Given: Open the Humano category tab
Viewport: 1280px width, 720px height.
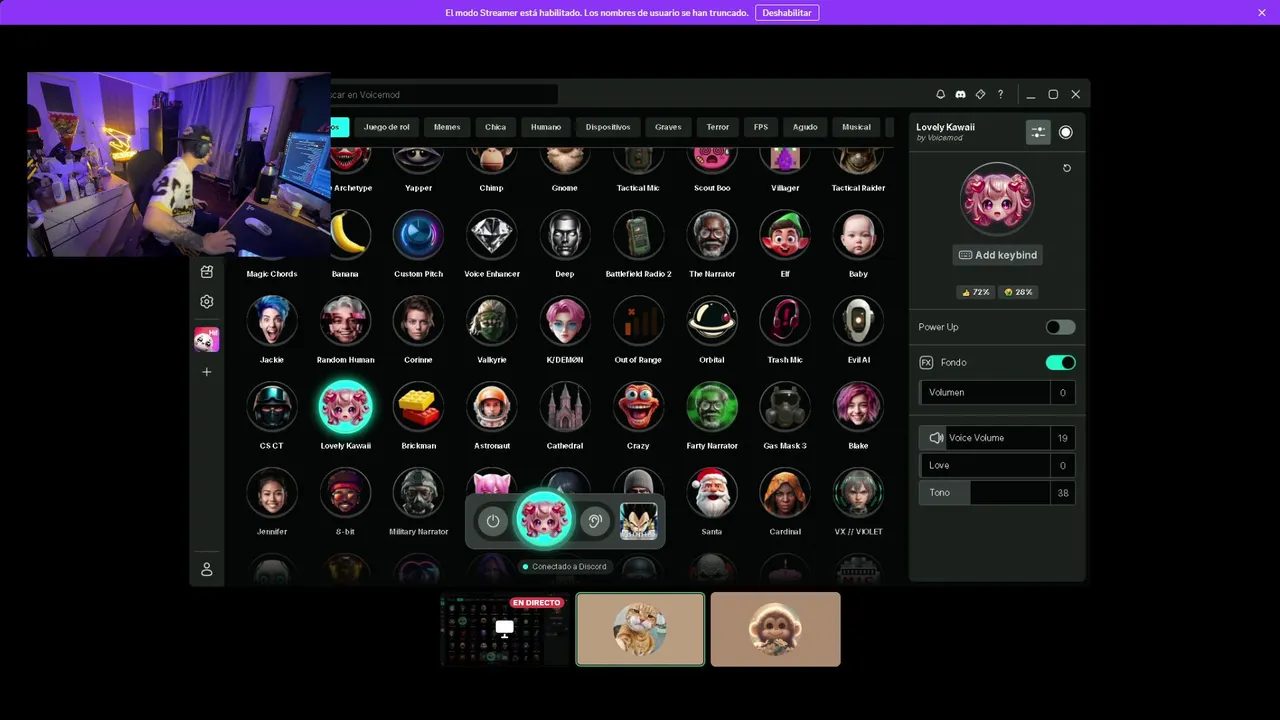Looking at the screenshot, I should click(x=546, y=127).
